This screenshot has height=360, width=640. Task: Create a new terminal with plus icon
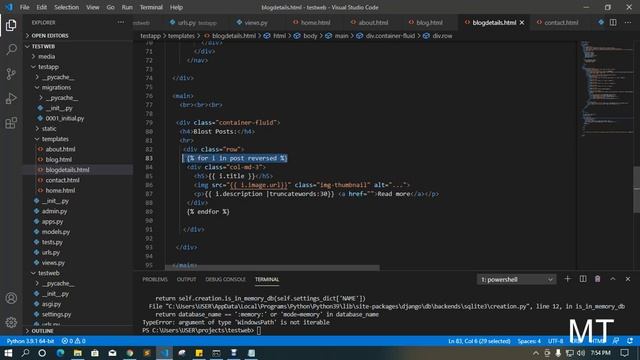coord(567,279)
